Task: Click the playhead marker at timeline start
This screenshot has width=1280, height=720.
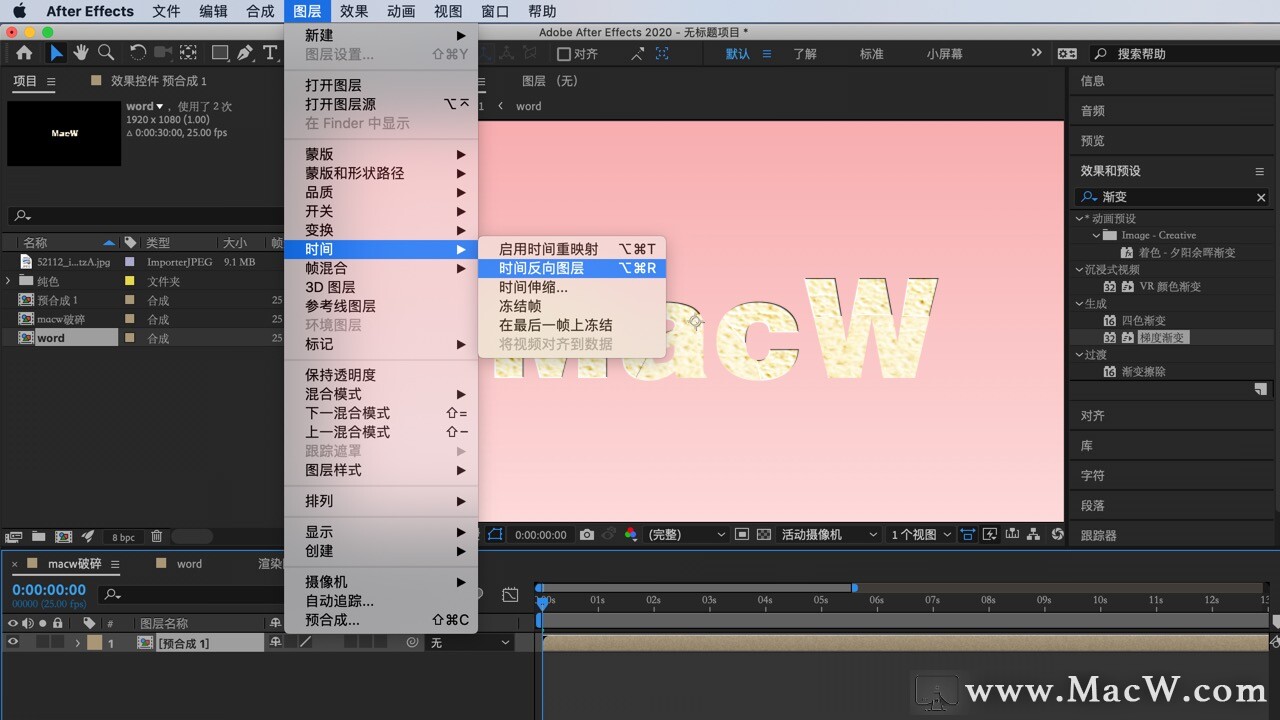Action: click(542, 602)
